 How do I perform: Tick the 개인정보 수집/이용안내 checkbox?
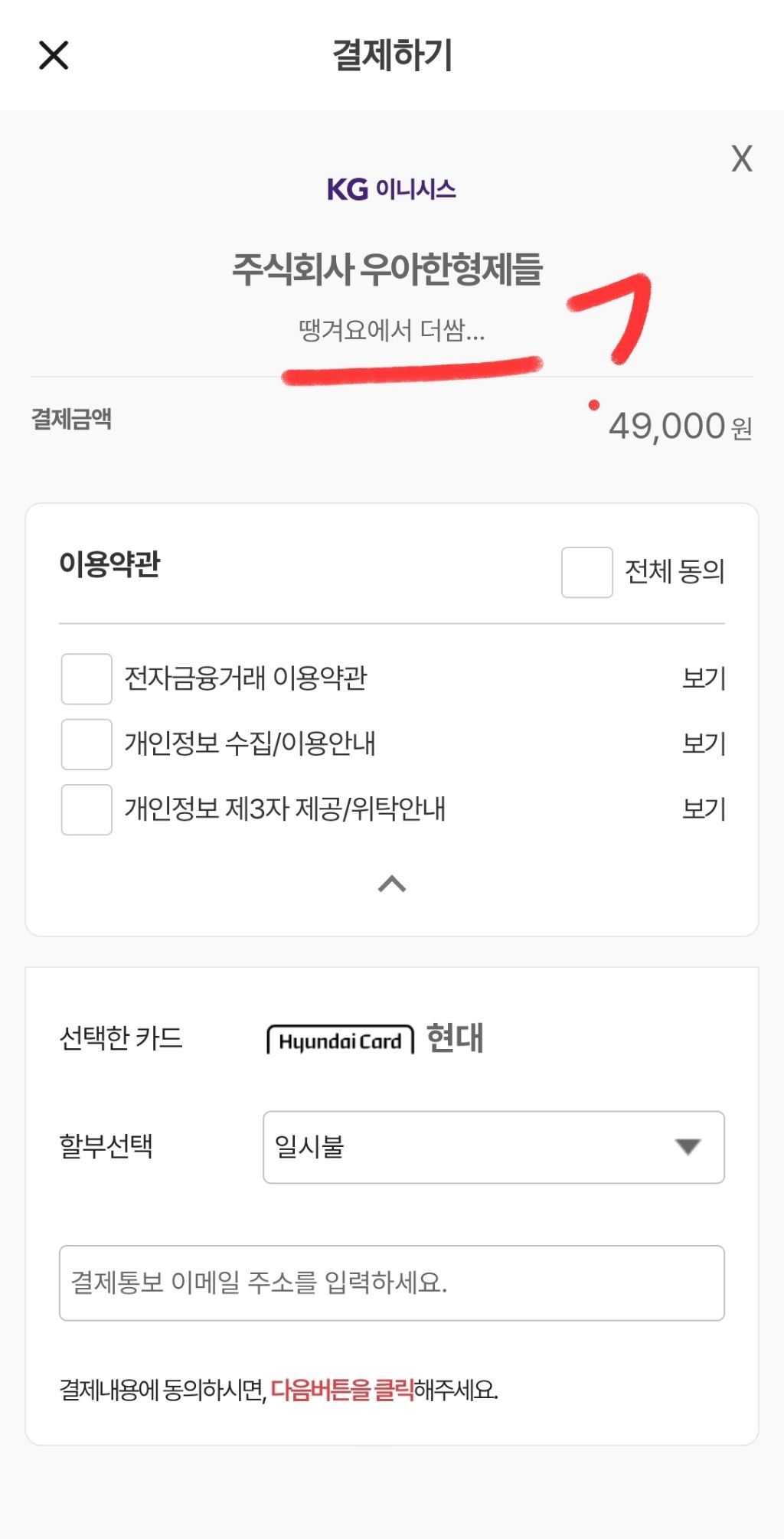pyautogui.click(x=87, y=744)
